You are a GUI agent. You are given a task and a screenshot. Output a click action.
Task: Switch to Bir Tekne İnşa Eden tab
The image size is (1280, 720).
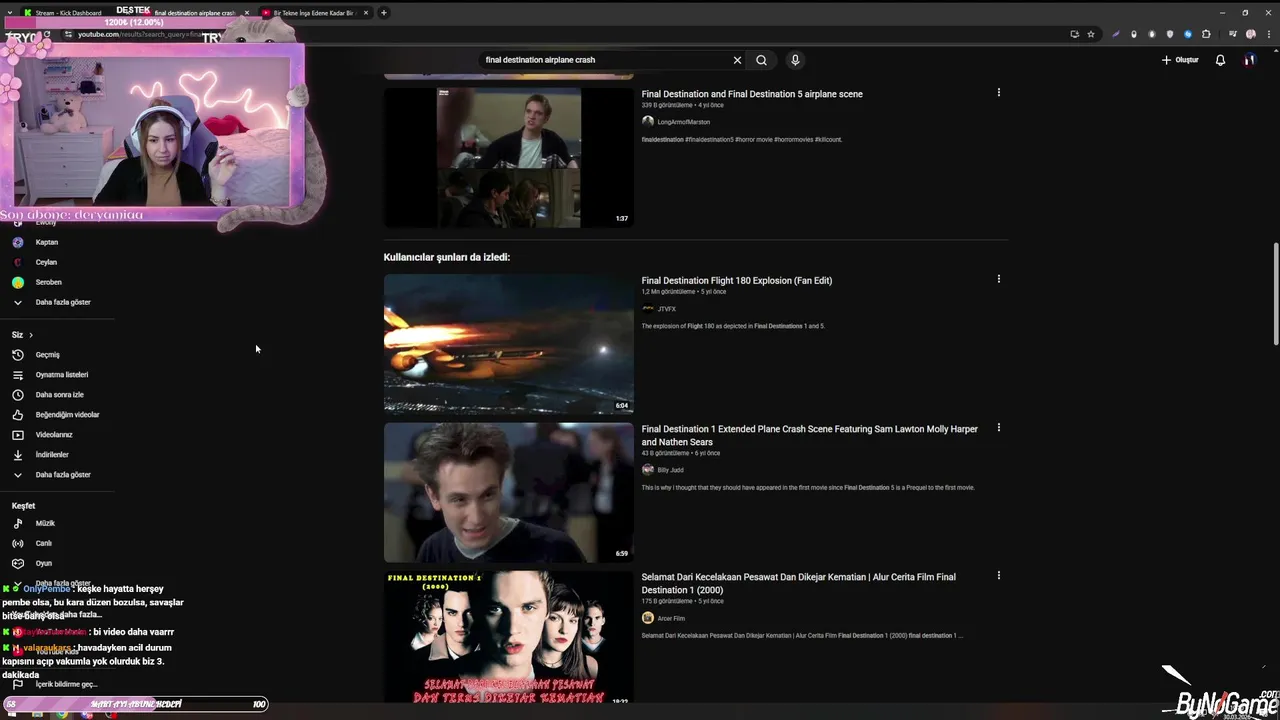point(312,13)
